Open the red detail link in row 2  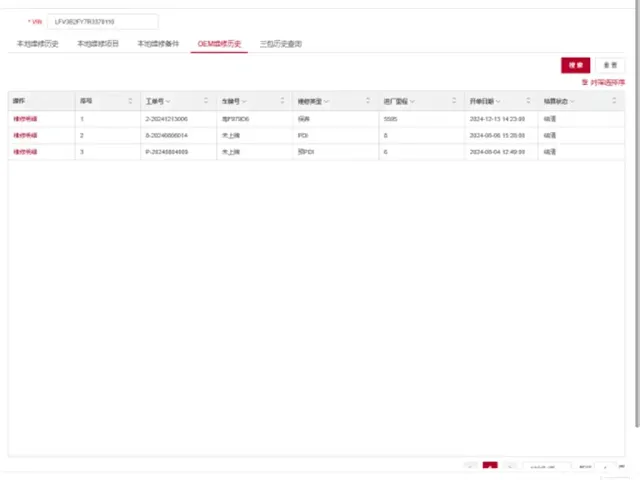click(25, 135)
